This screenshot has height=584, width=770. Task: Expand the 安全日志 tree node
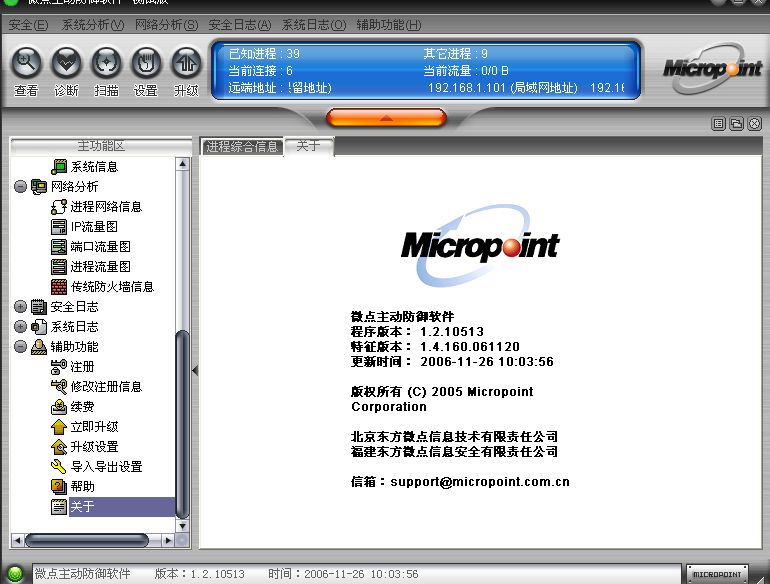coord(20,307)
